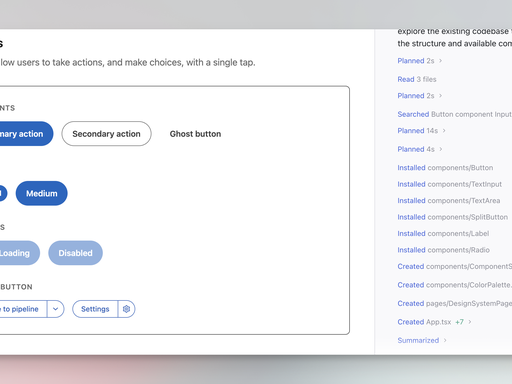Click the Settings split button

tap(95, 309)
